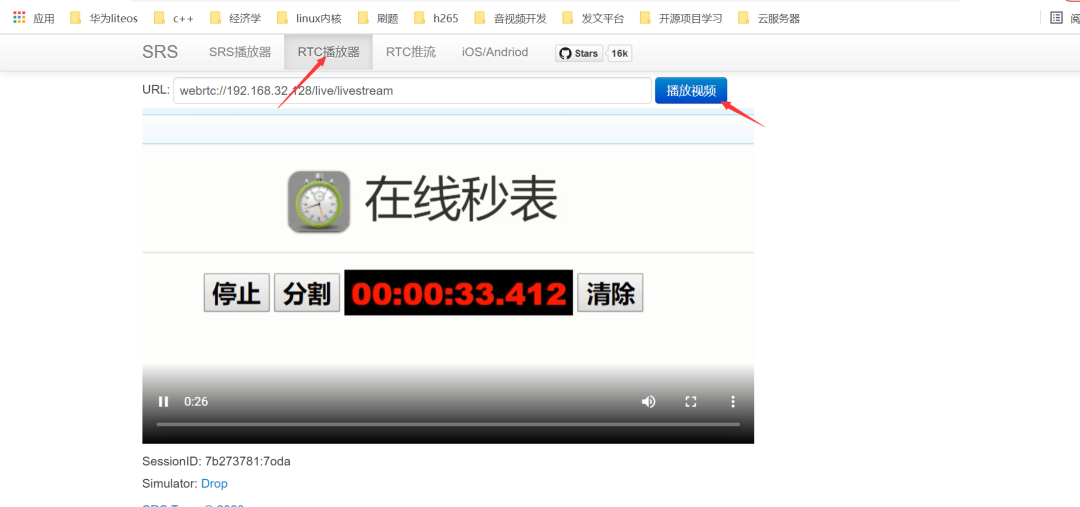The height and width of the screenshot is (507, 1080).
Task: Switch to the RTC推流 tab
Action: [411, 52]
